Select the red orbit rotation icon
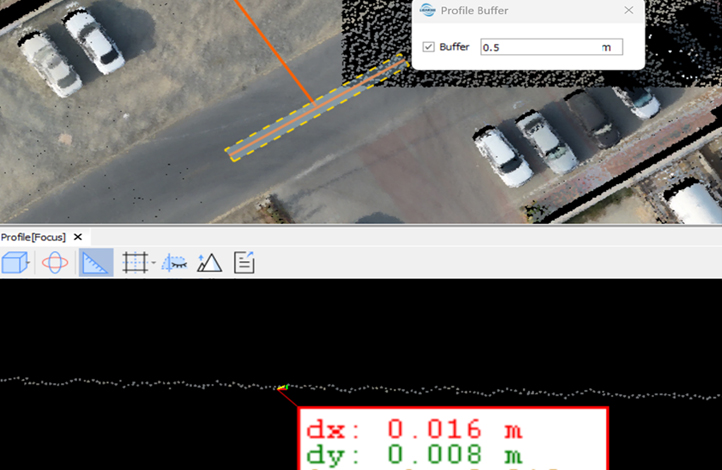This screenshot has height=470, width=722. pos(55,263)
